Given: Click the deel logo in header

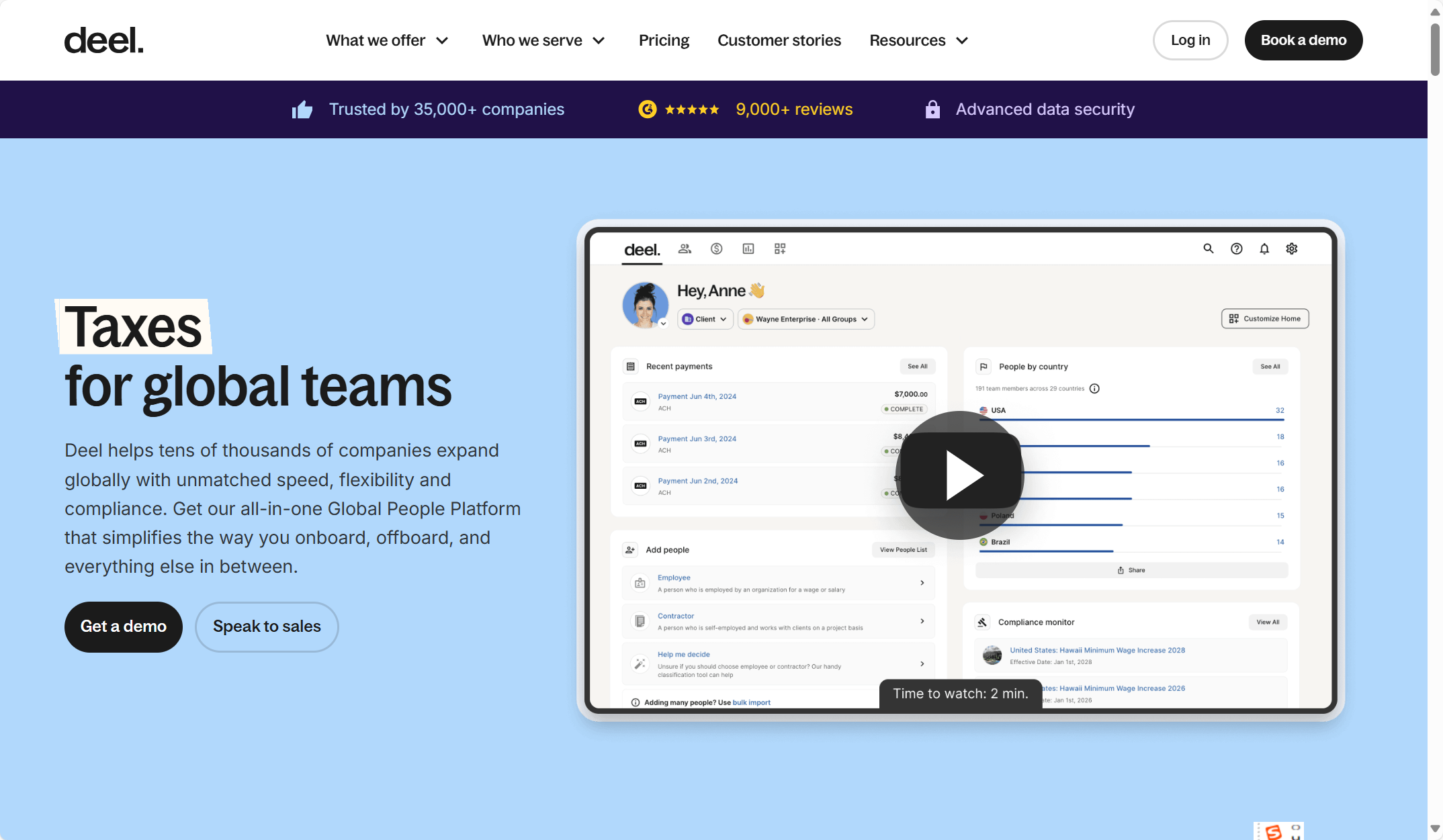Looking at the screenshot, I should click(103, 40).
